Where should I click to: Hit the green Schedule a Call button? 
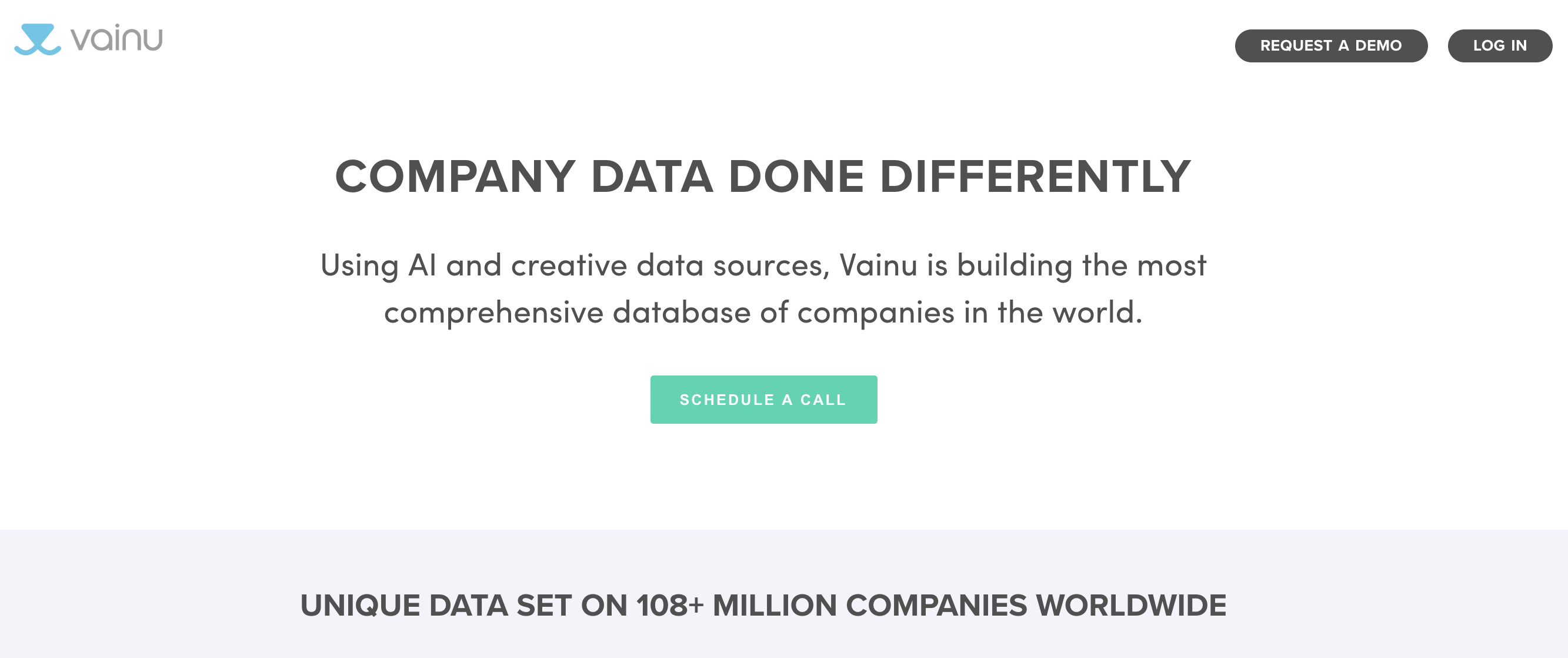click(x=763, y=400)
